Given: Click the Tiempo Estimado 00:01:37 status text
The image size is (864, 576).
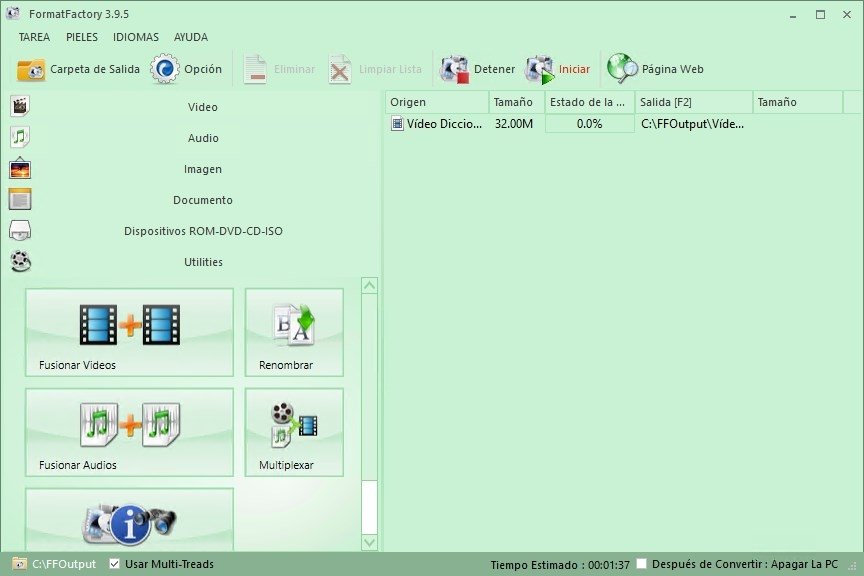Looking at the screenshot, I should (x=560, y=565).
